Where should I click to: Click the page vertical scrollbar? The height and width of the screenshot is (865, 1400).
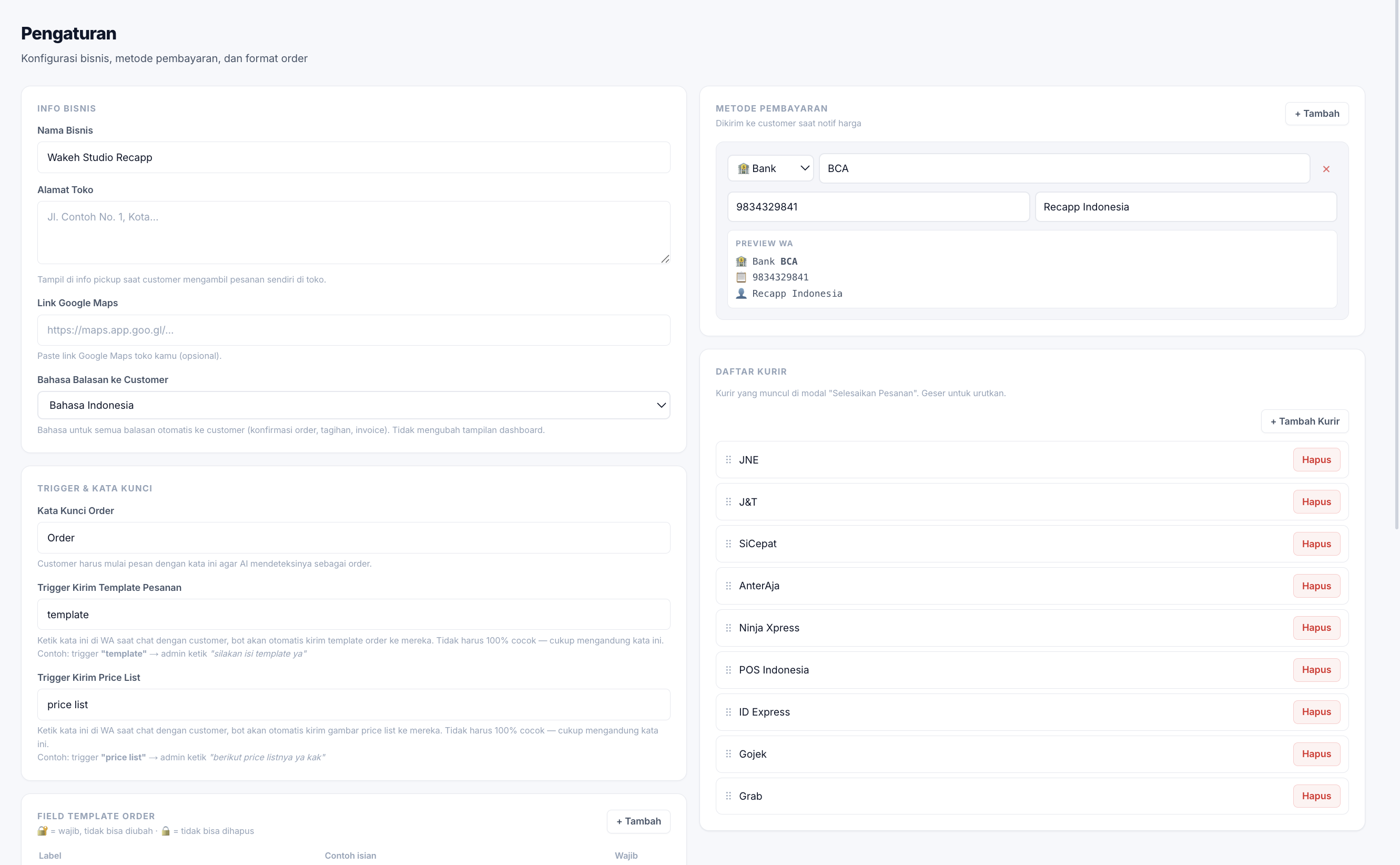1396,263
